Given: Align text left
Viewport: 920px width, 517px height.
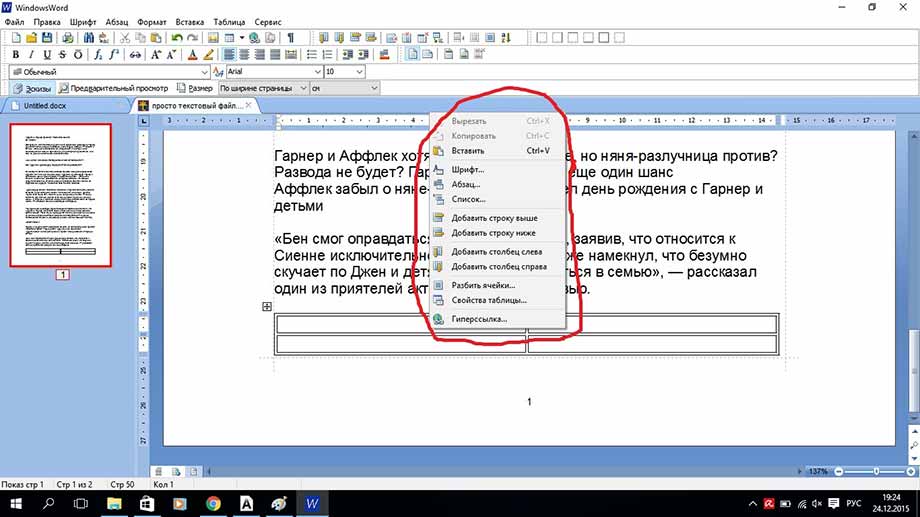Looking at the screenshot, I should (228, 55).
